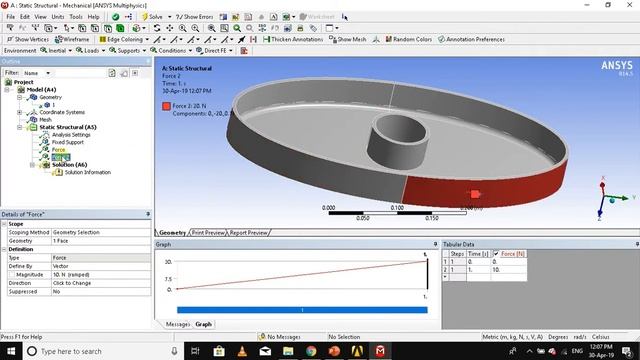Click 'Click to Change' direction field

point(101,283)
